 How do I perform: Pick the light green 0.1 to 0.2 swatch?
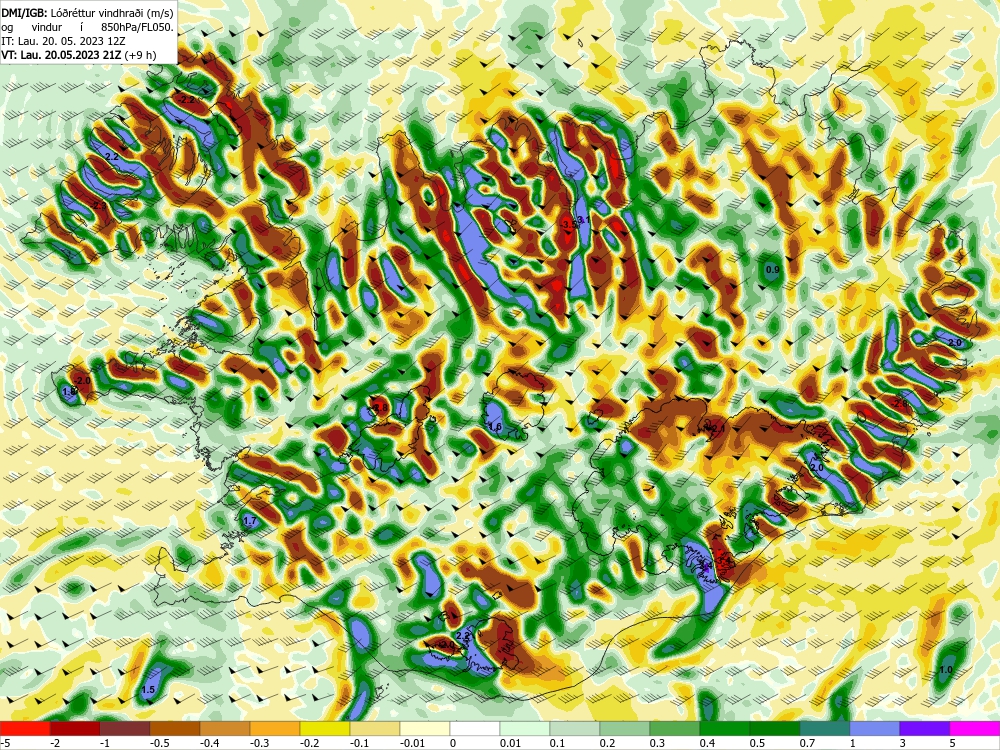tap(575, 728)
